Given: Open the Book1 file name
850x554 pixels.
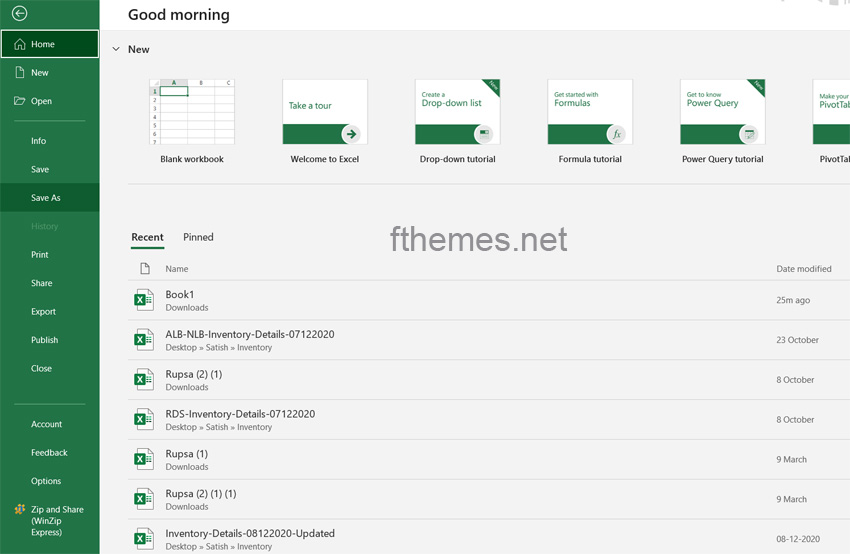Looking at the screenshot, I should tap(179, 294).
